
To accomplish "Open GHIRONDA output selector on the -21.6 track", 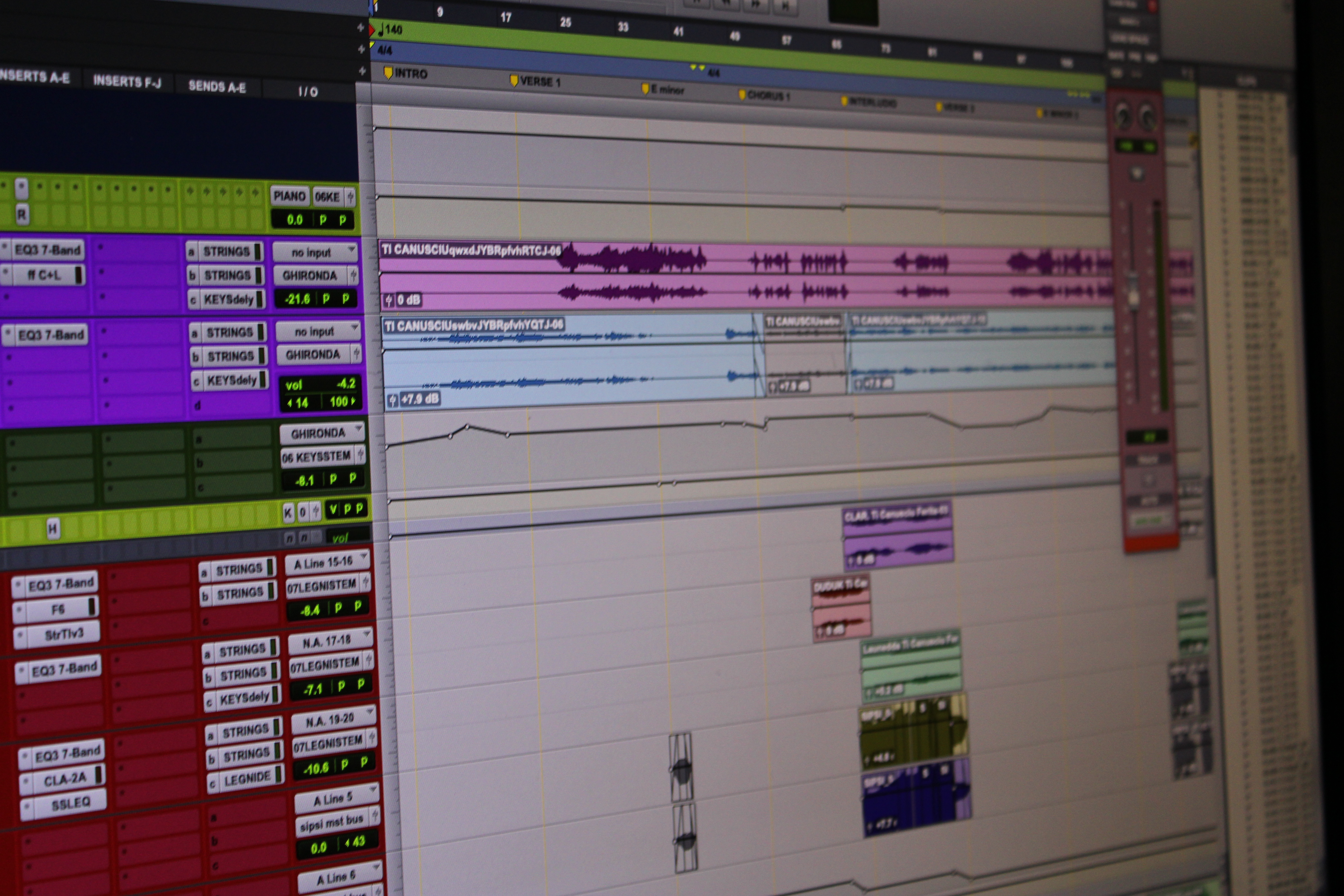I will [x=311, y=275].
